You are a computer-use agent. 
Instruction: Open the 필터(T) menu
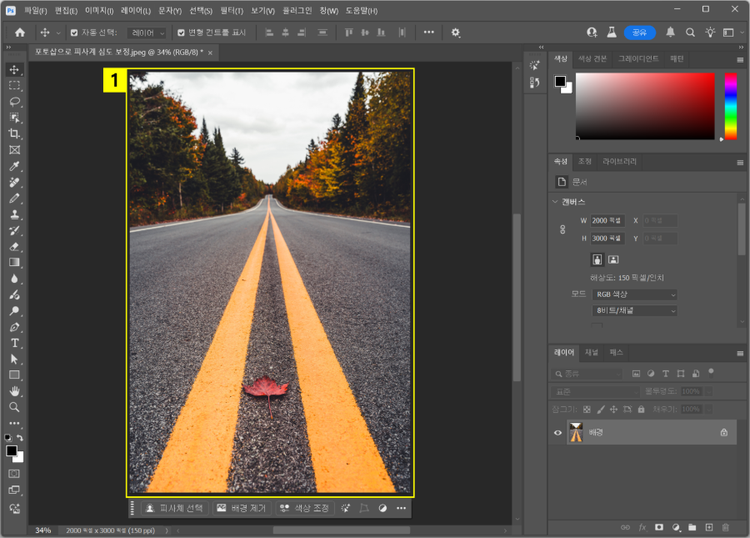click(x=231, y=10)
